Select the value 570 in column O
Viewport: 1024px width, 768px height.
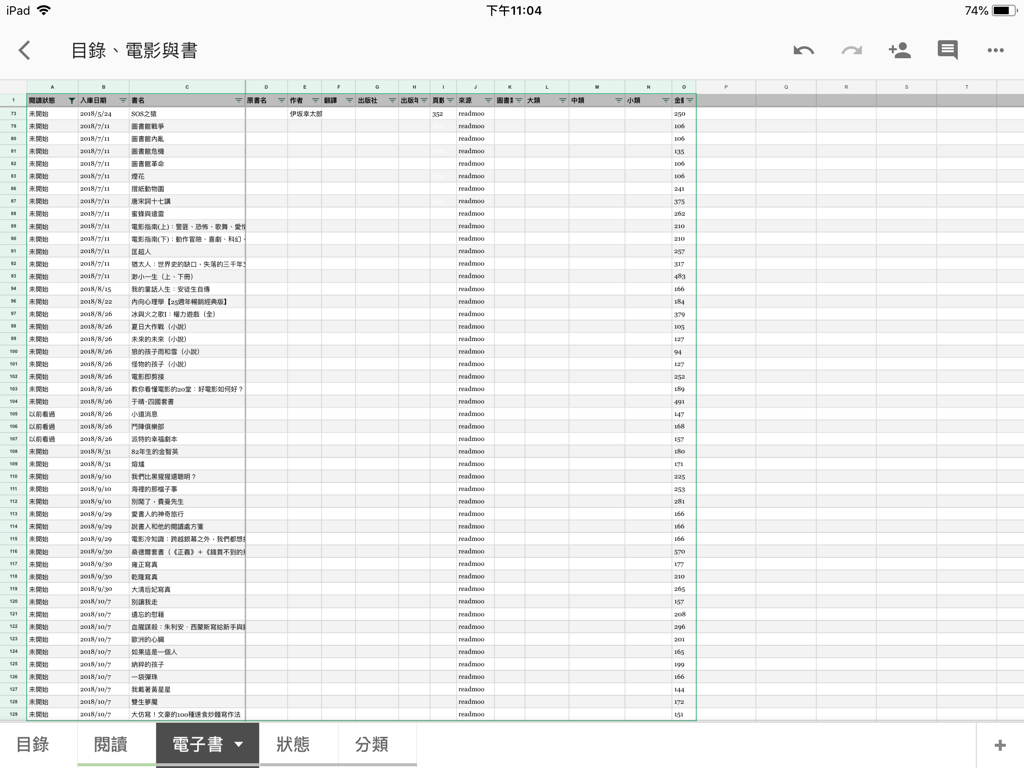click(x=684, y=552)
